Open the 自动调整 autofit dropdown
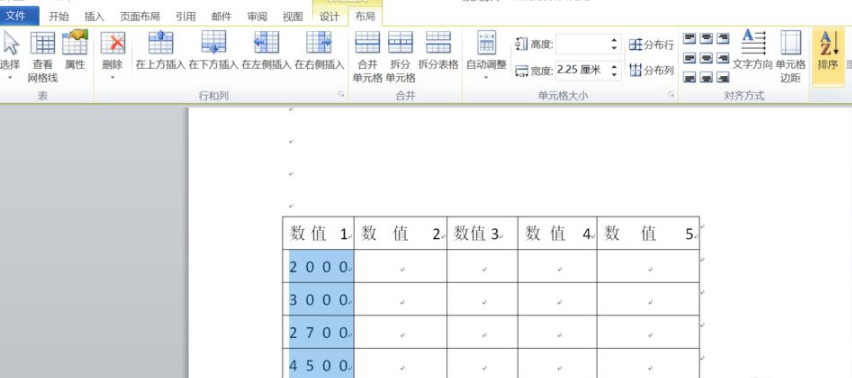852x378 pixels. pos(486,55)
